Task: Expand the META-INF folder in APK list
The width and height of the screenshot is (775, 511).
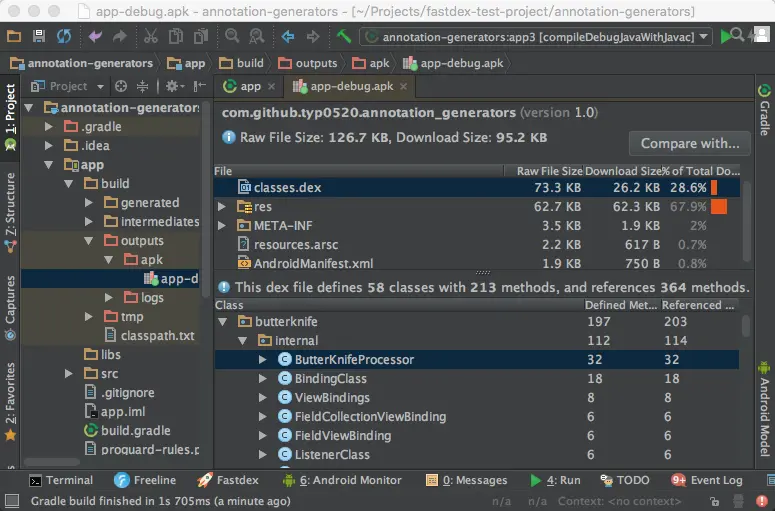Action: [222, 226]
